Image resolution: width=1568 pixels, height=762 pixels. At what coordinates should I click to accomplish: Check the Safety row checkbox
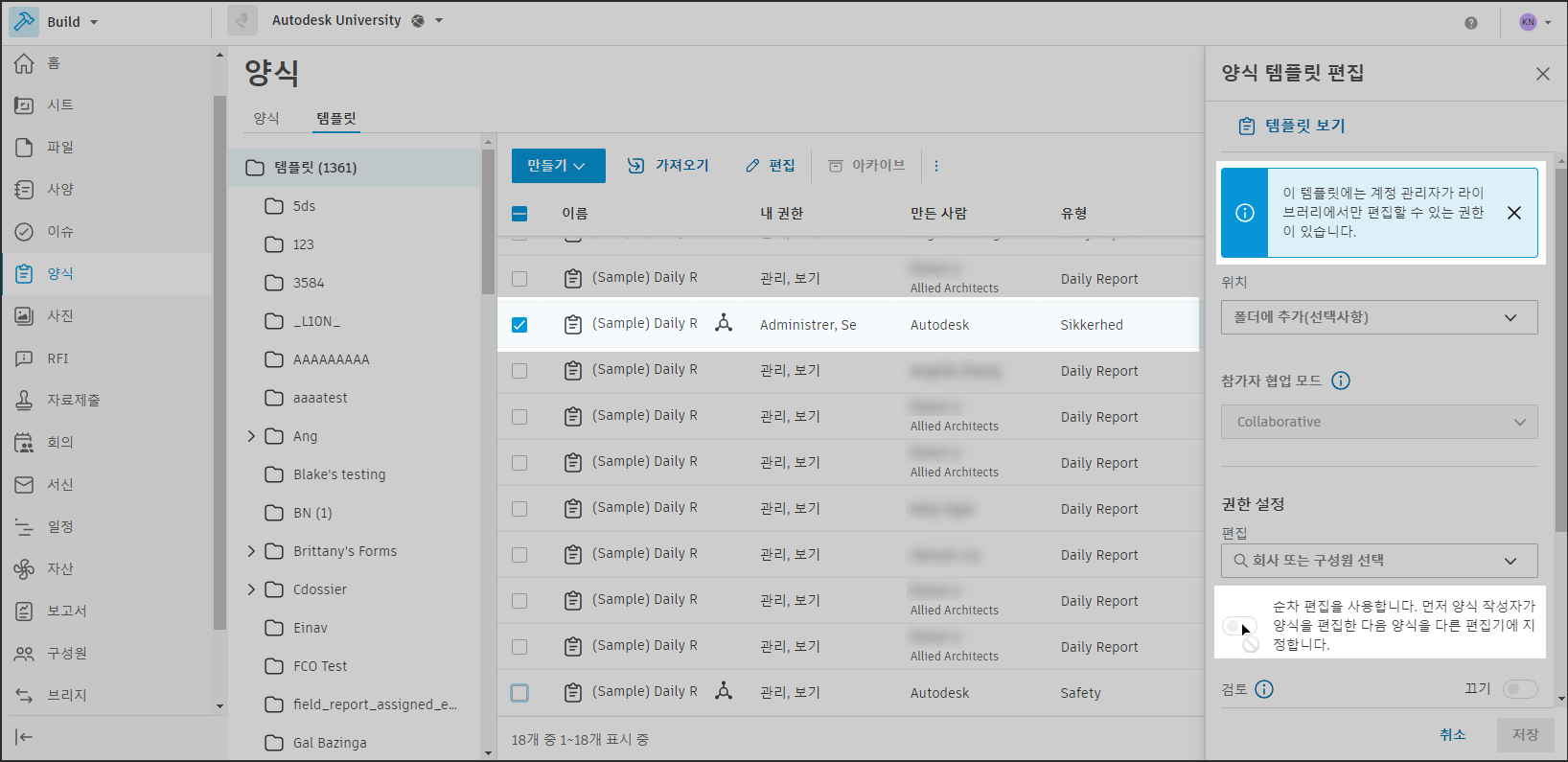point(519,693)
